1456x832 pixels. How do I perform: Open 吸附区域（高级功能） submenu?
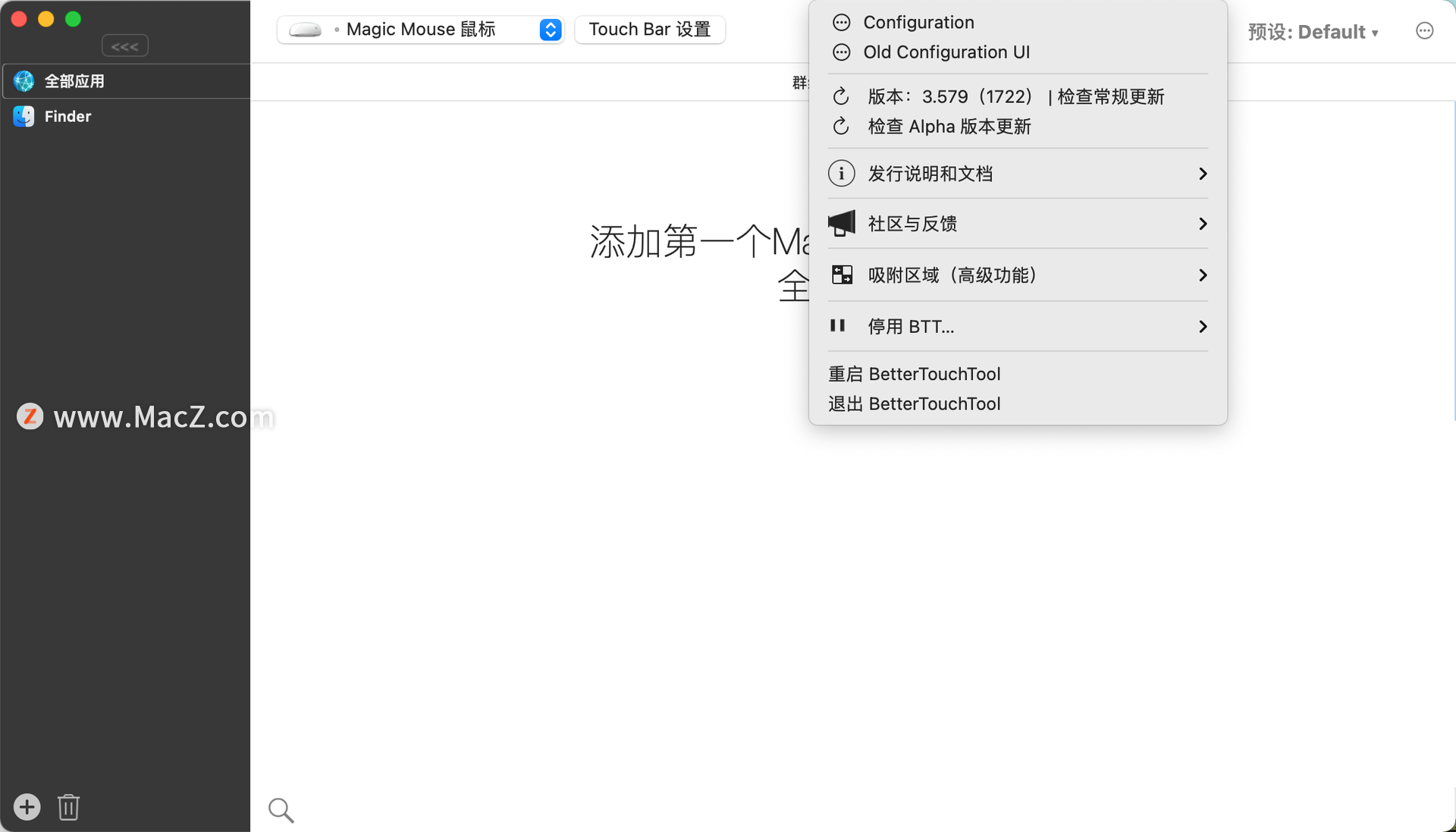(x=1018, y=275)
